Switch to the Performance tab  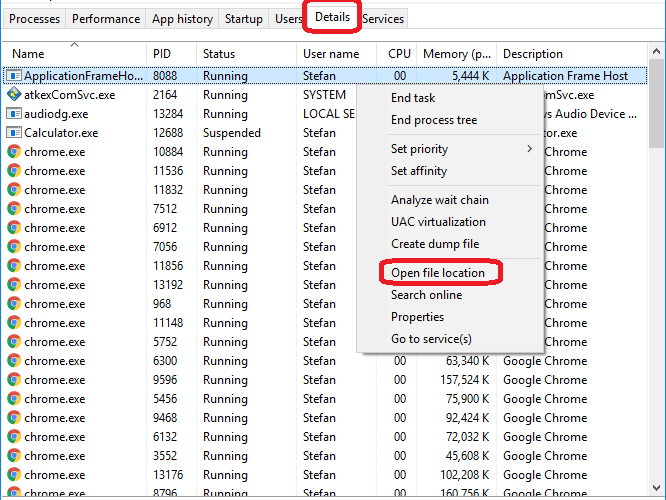pos(106,19)
